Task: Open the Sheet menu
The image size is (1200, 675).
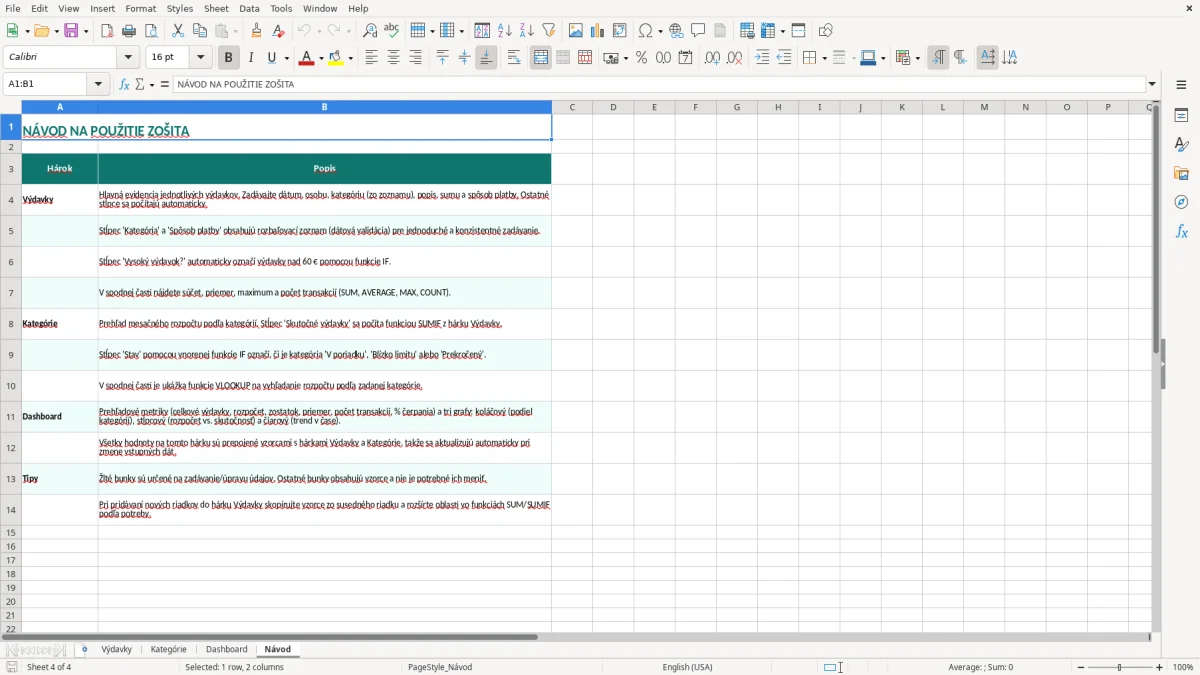Action: click(x=217, y=8)
